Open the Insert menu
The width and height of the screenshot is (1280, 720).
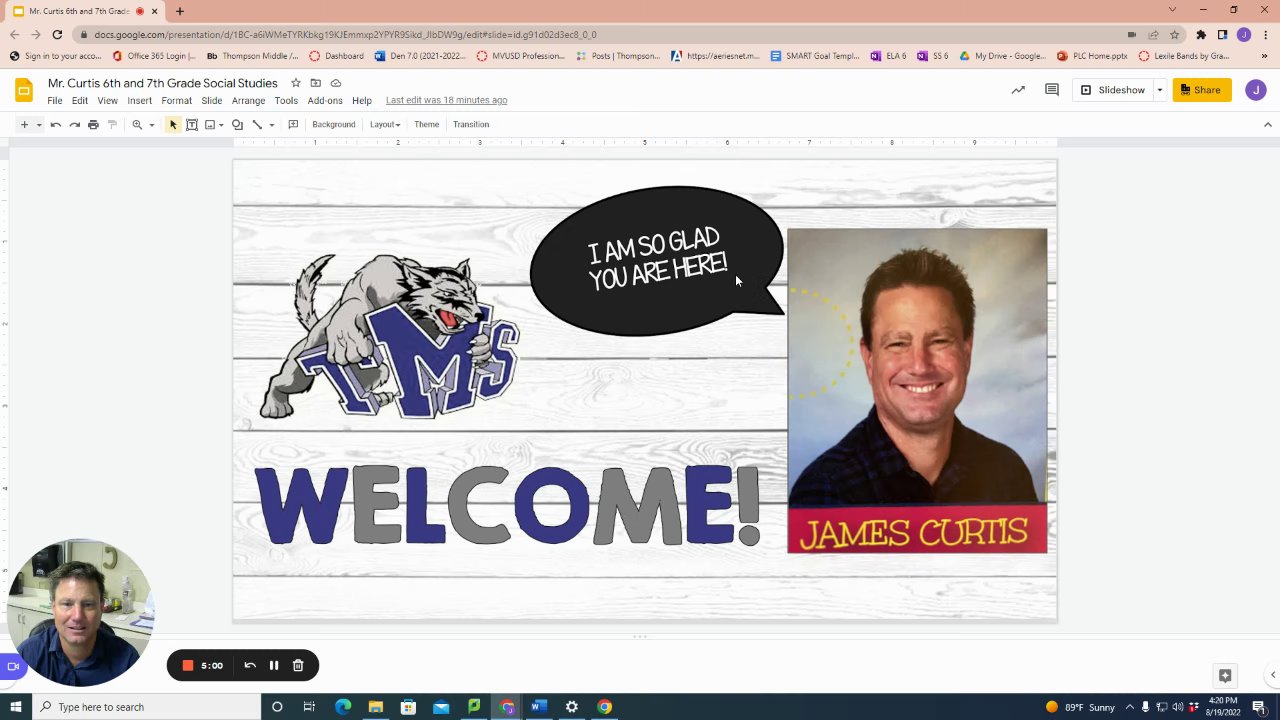coord(140,101)
